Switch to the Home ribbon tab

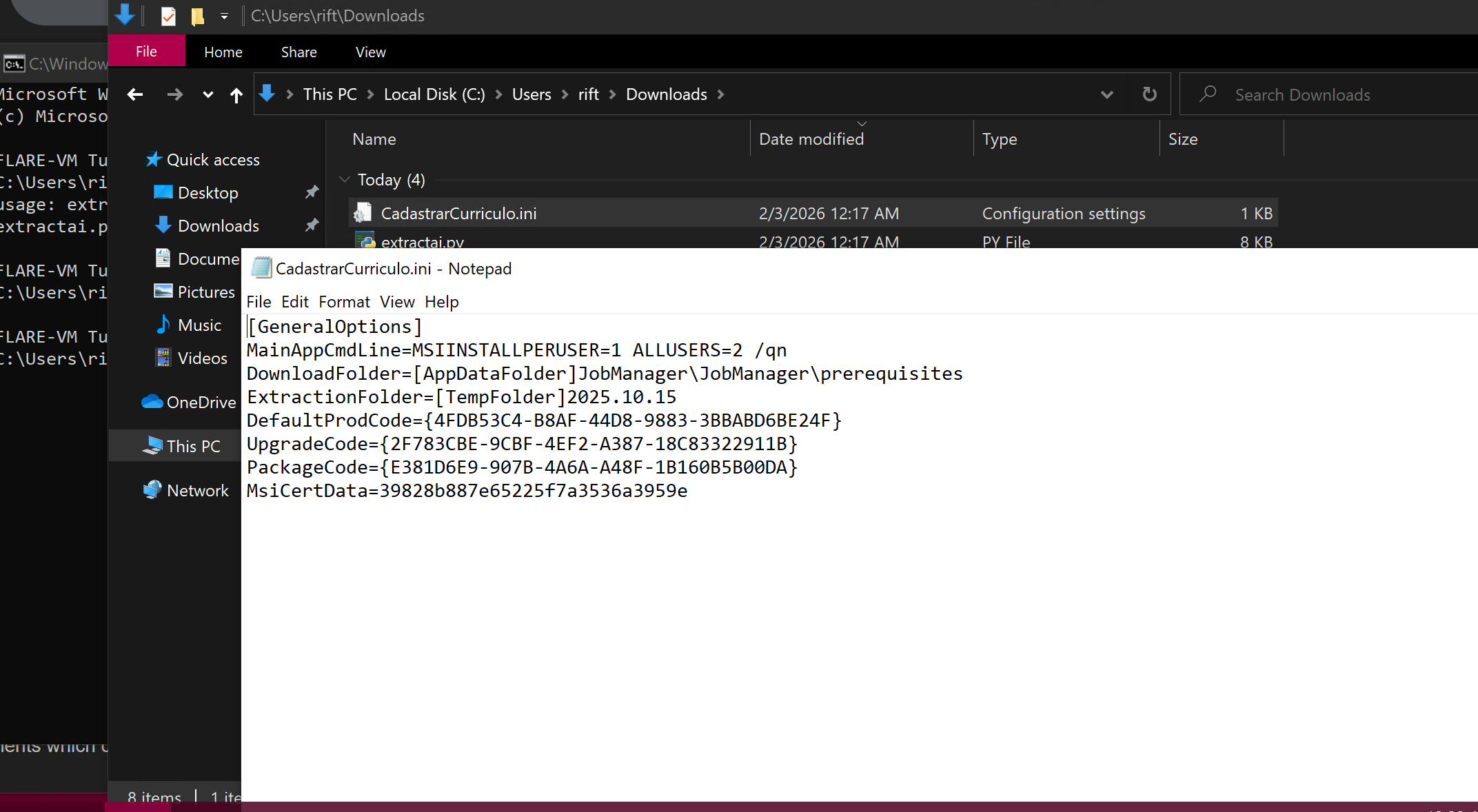coord(223,52)
